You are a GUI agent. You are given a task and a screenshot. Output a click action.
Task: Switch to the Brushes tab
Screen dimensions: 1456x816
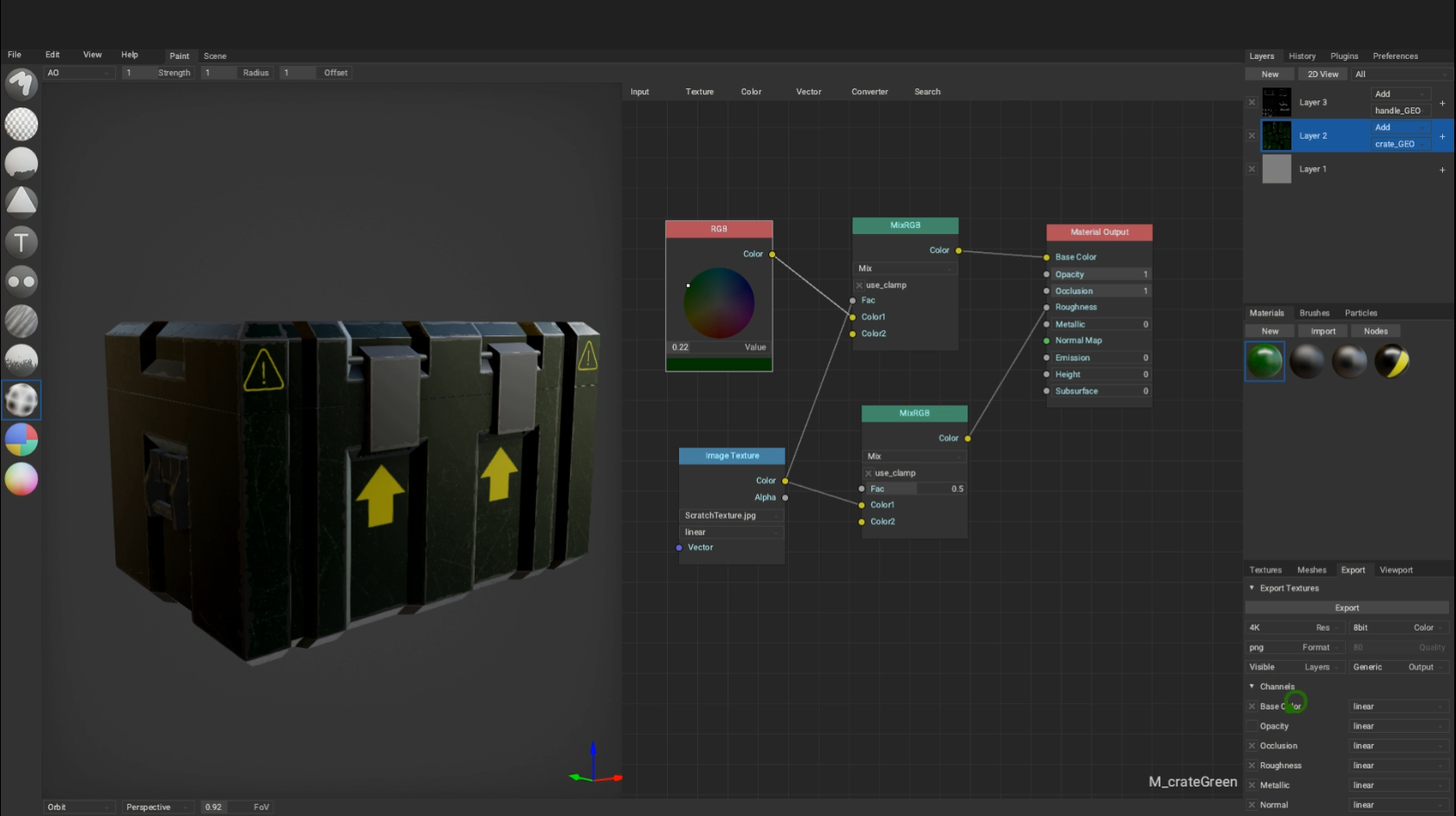click(x=1314, y=313)
